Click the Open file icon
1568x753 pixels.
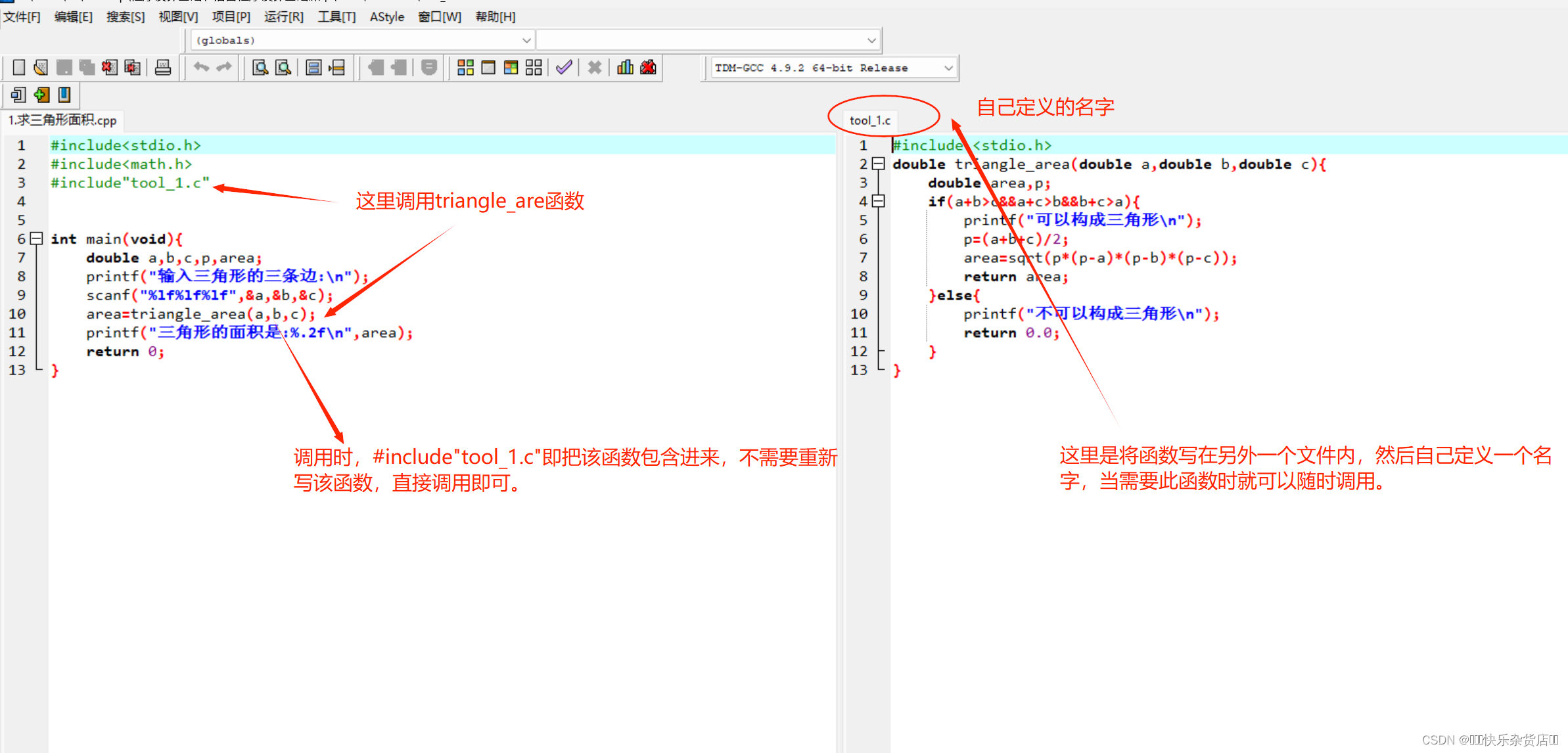41,68
